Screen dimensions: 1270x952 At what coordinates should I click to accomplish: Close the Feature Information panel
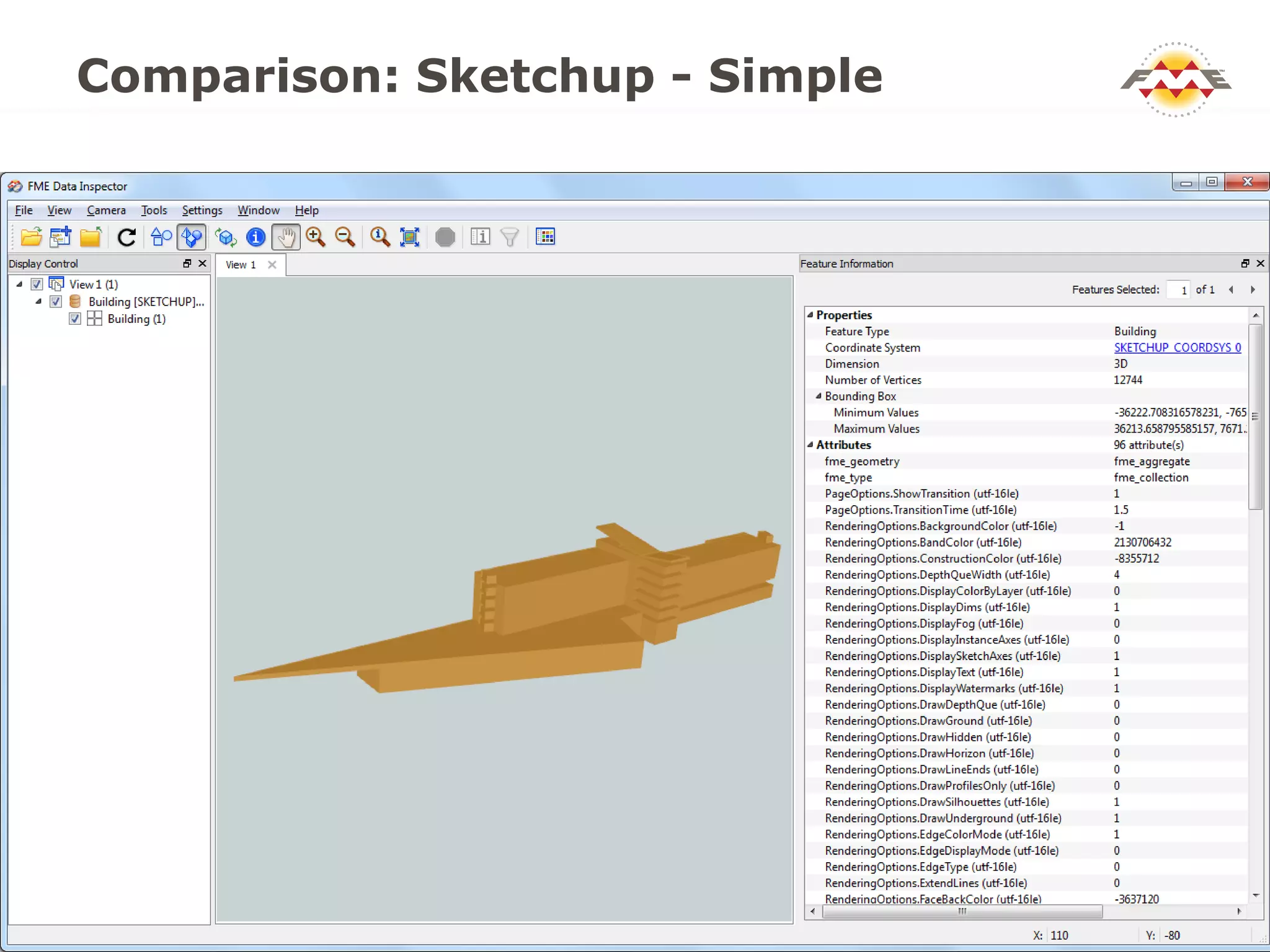click(1260, 263)
